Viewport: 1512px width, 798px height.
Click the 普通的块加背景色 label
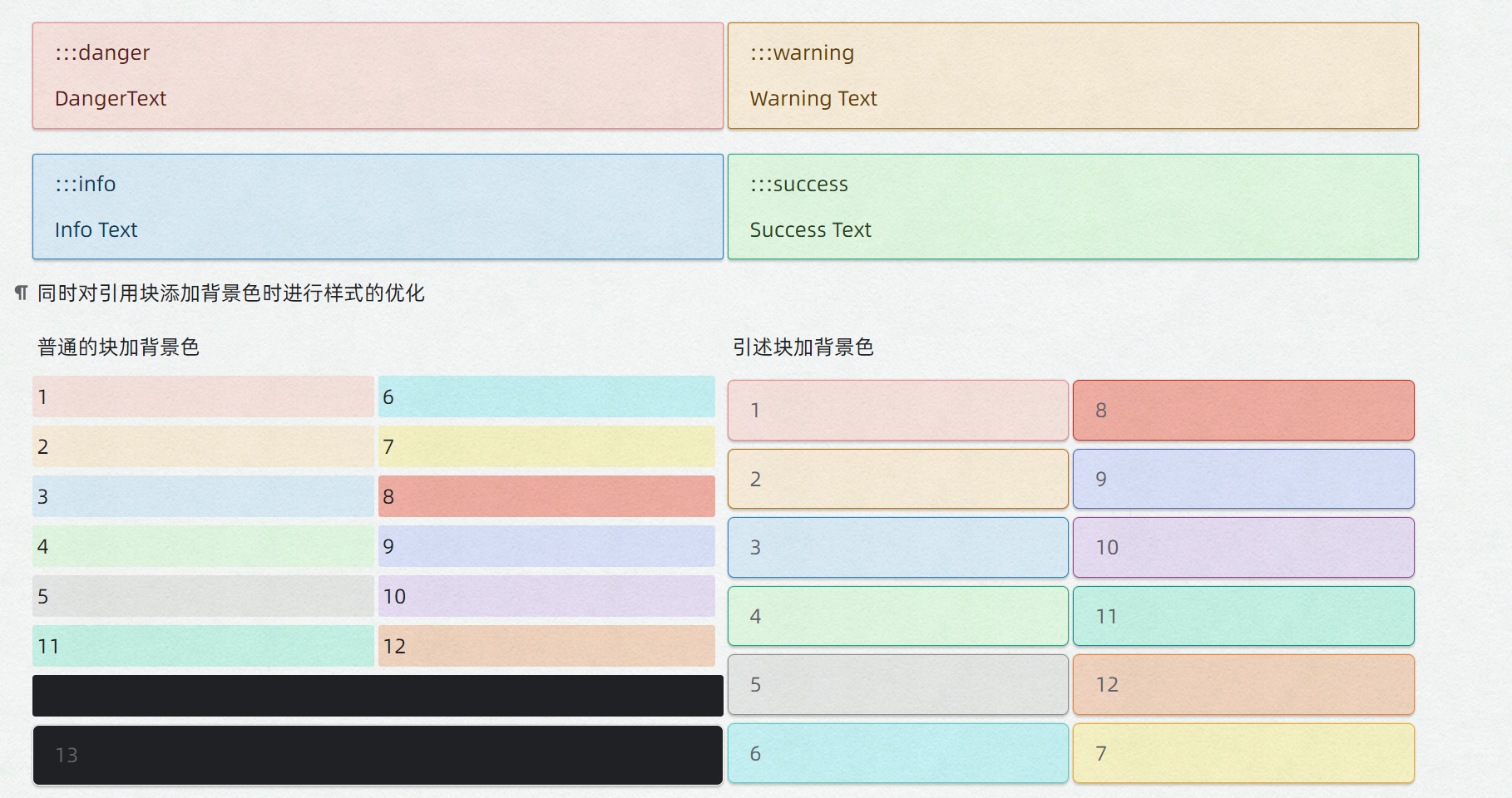[x=118, y=347]
